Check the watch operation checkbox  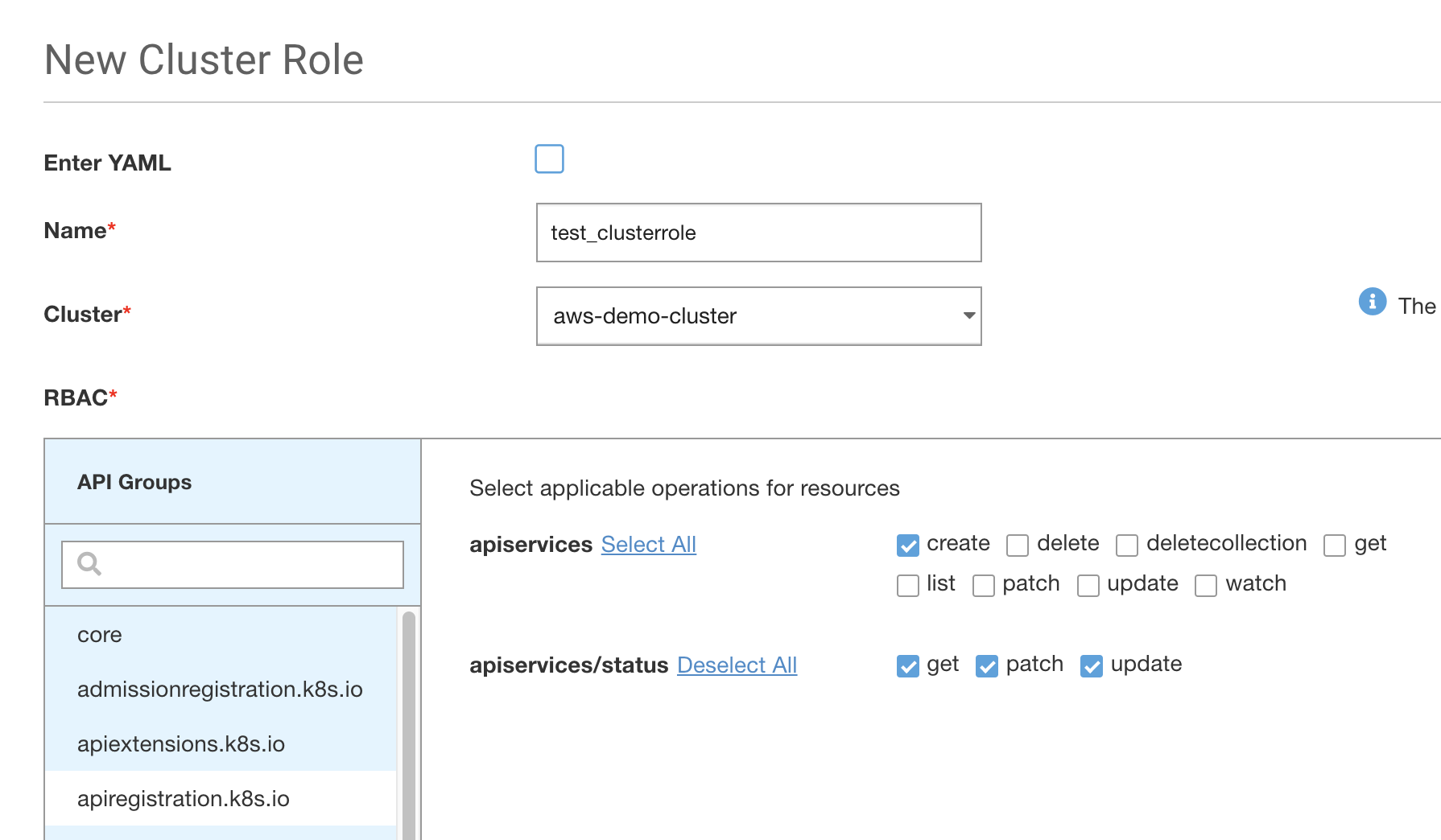pos(1205,586)
